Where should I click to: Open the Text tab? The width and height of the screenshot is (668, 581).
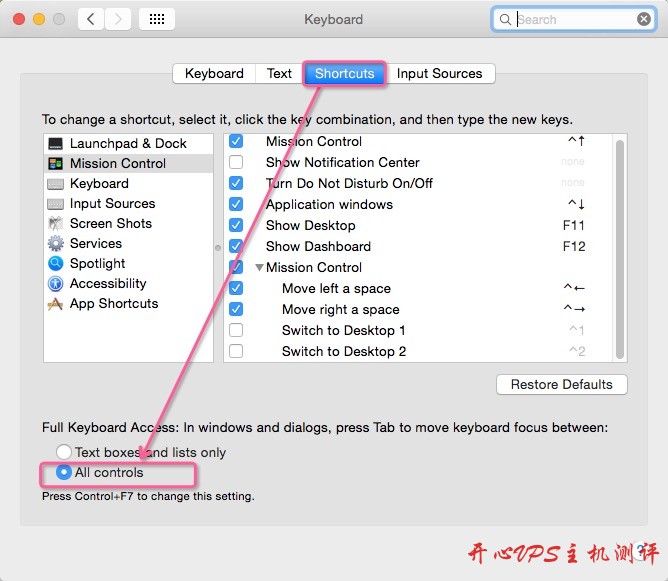tap(279, 74)
